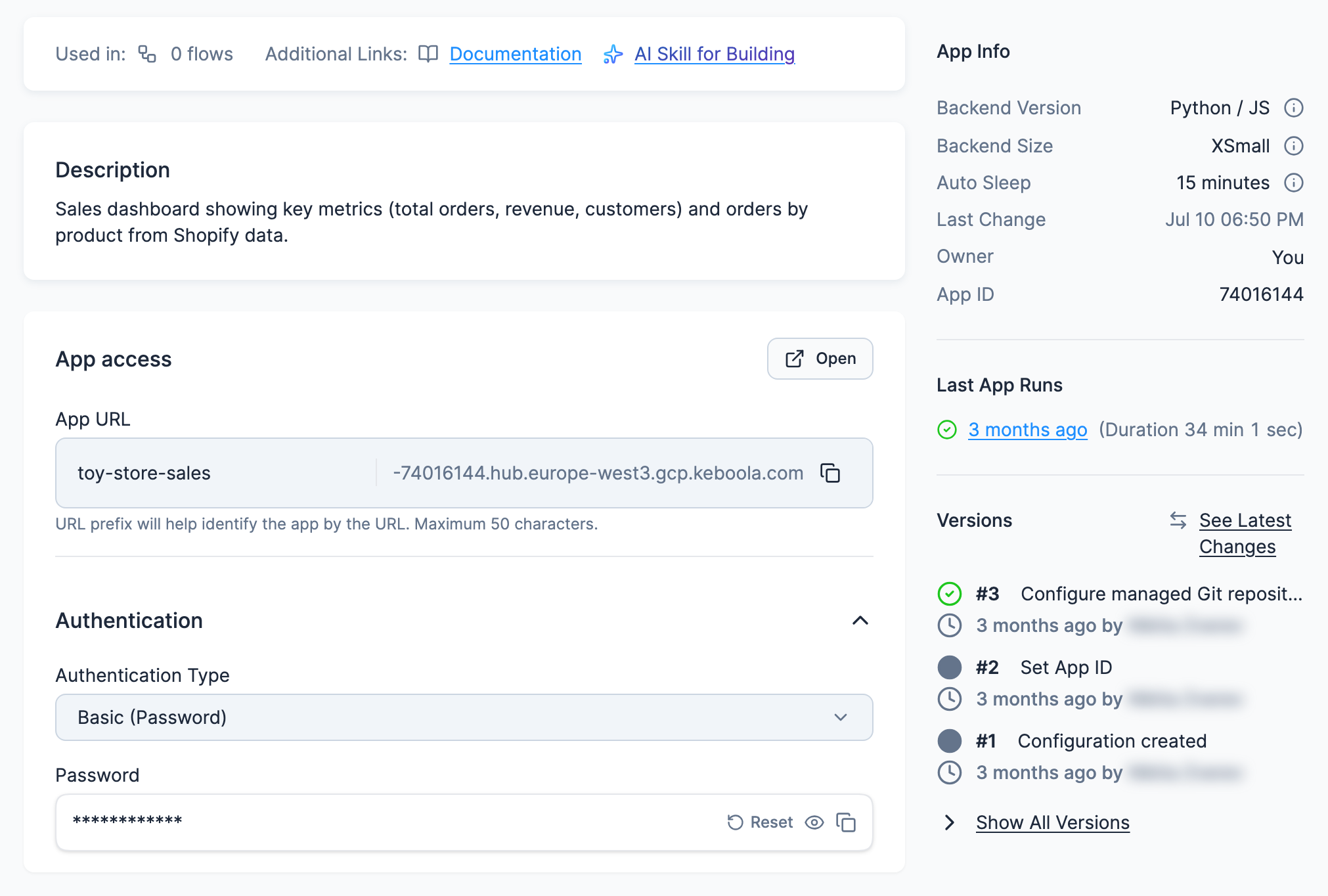Reset the password

760,822
